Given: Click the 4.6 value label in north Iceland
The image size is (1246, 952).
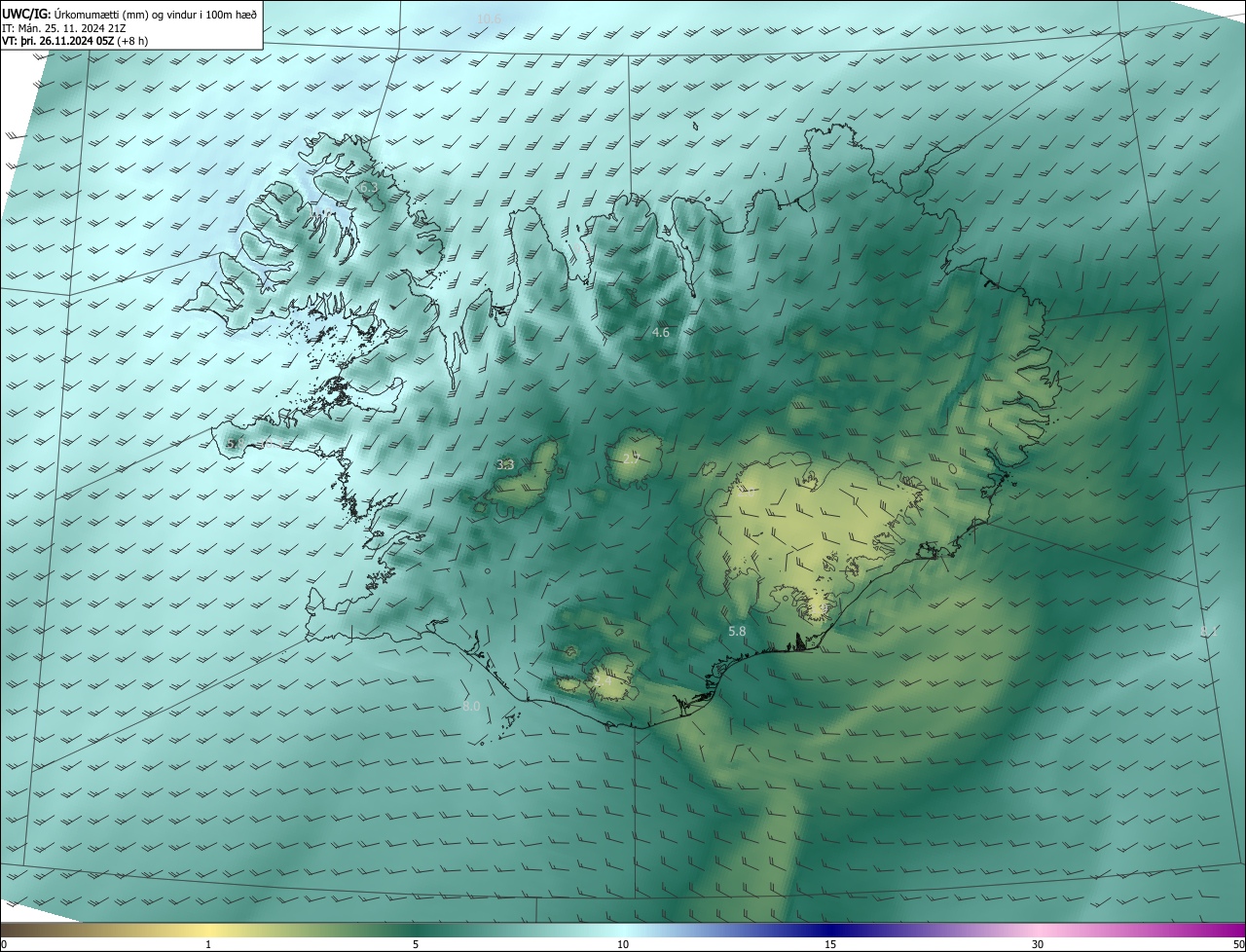Looking at the screenshot, I should [x=661, y=333].
